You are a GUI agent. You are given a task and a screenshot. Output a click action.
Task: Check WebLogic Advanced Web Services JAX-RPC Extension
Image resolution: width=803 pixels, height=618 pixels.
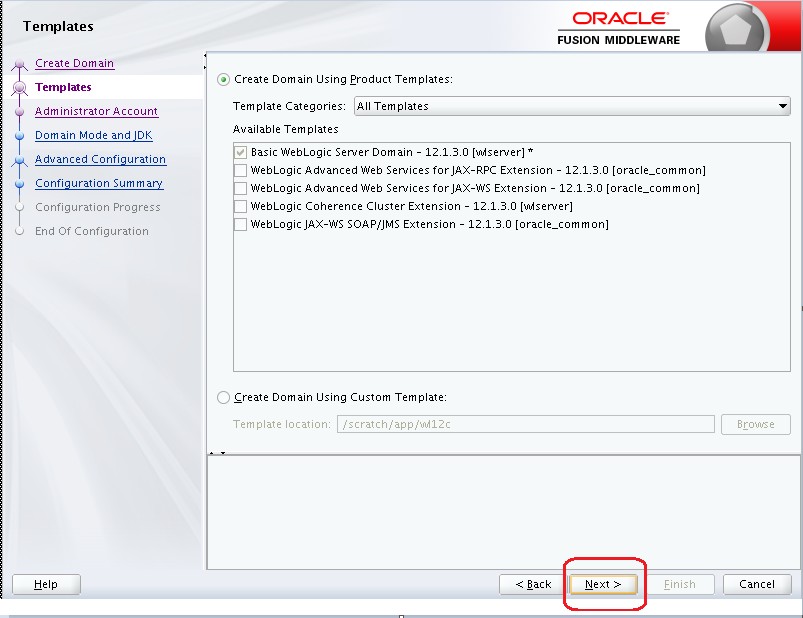tap(240, 170)
